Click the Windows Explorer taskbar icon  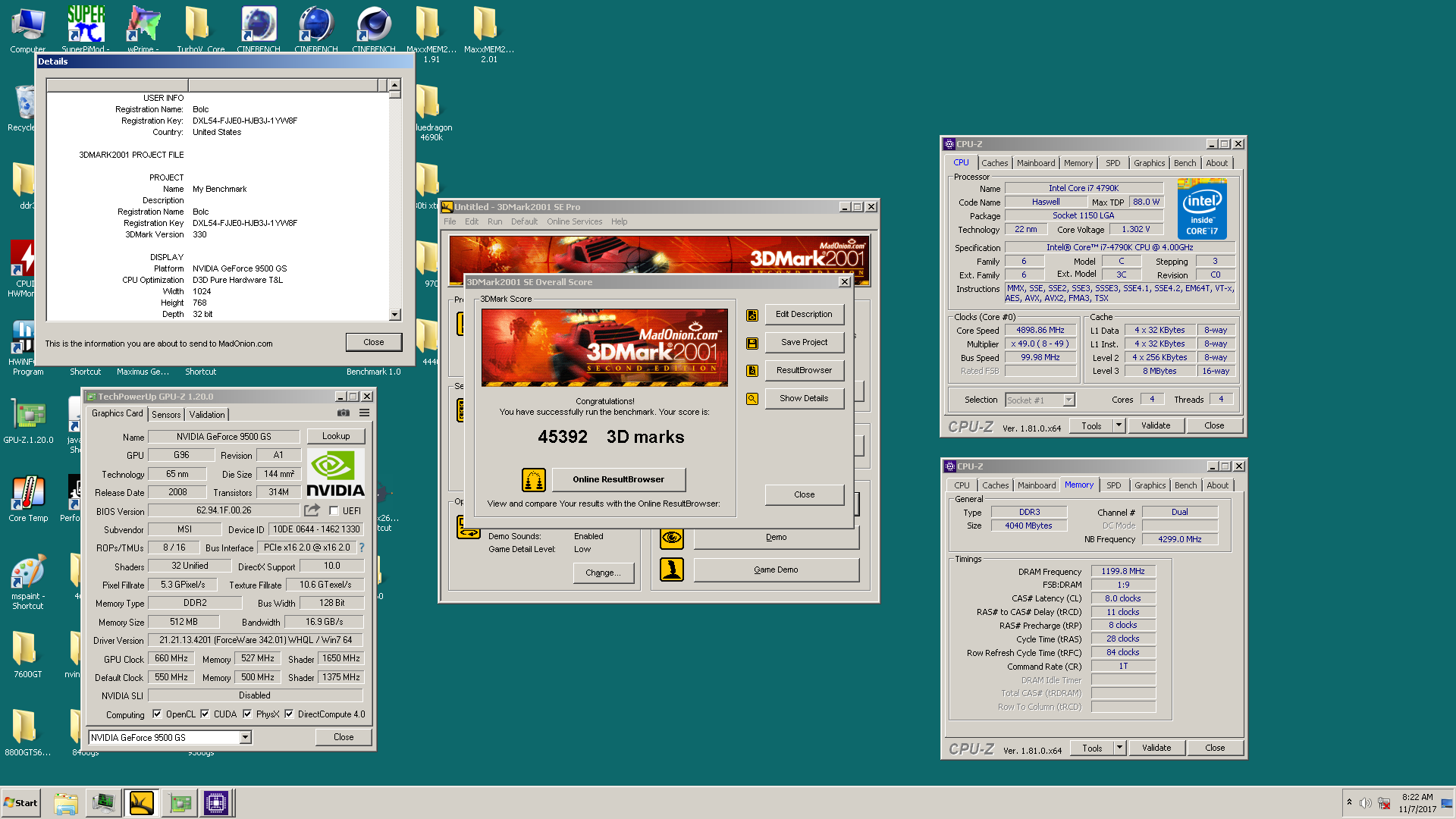pos(66,802)
